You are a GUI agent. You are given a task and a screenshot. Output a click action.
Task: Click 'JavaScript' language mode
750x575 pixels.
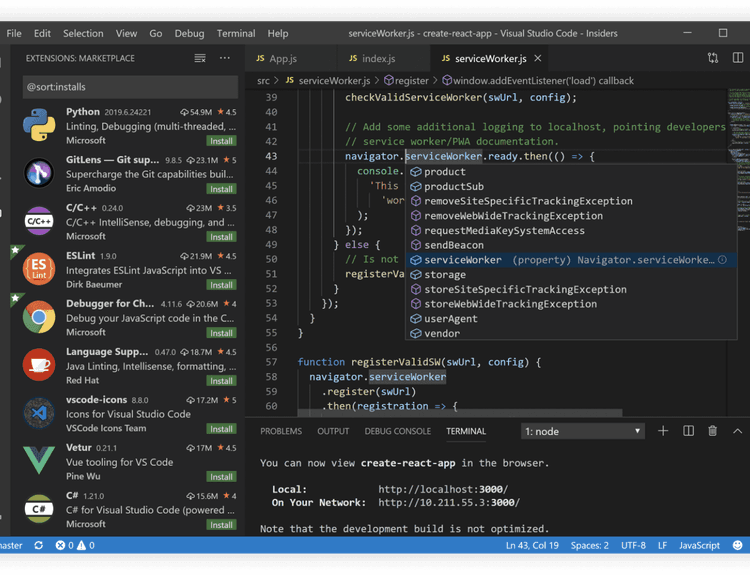click(699, 545)
